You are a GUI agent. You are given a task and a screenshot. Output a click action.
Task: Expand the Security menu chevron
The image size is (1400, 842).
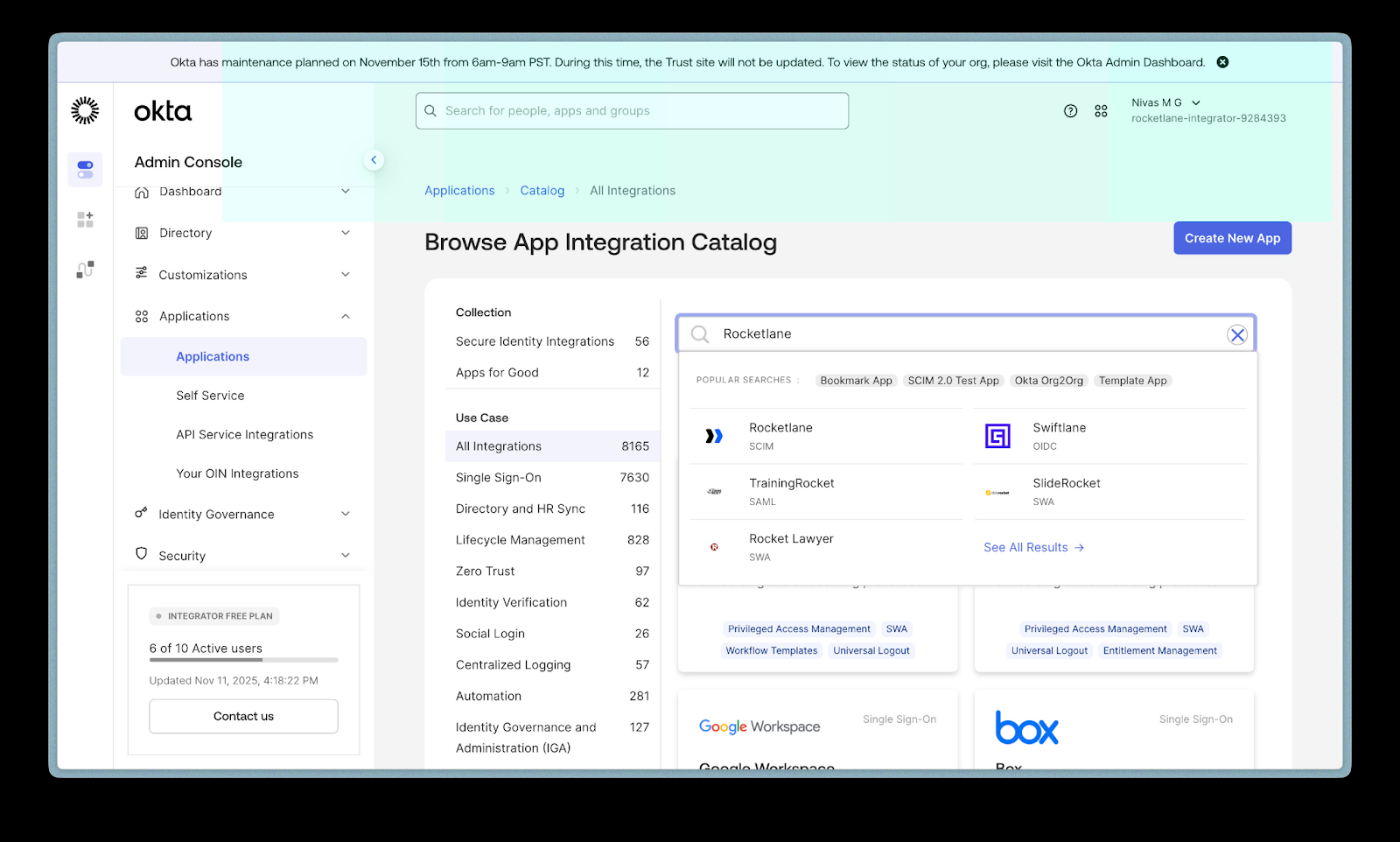pyautogui.click(x=346, y=555)
